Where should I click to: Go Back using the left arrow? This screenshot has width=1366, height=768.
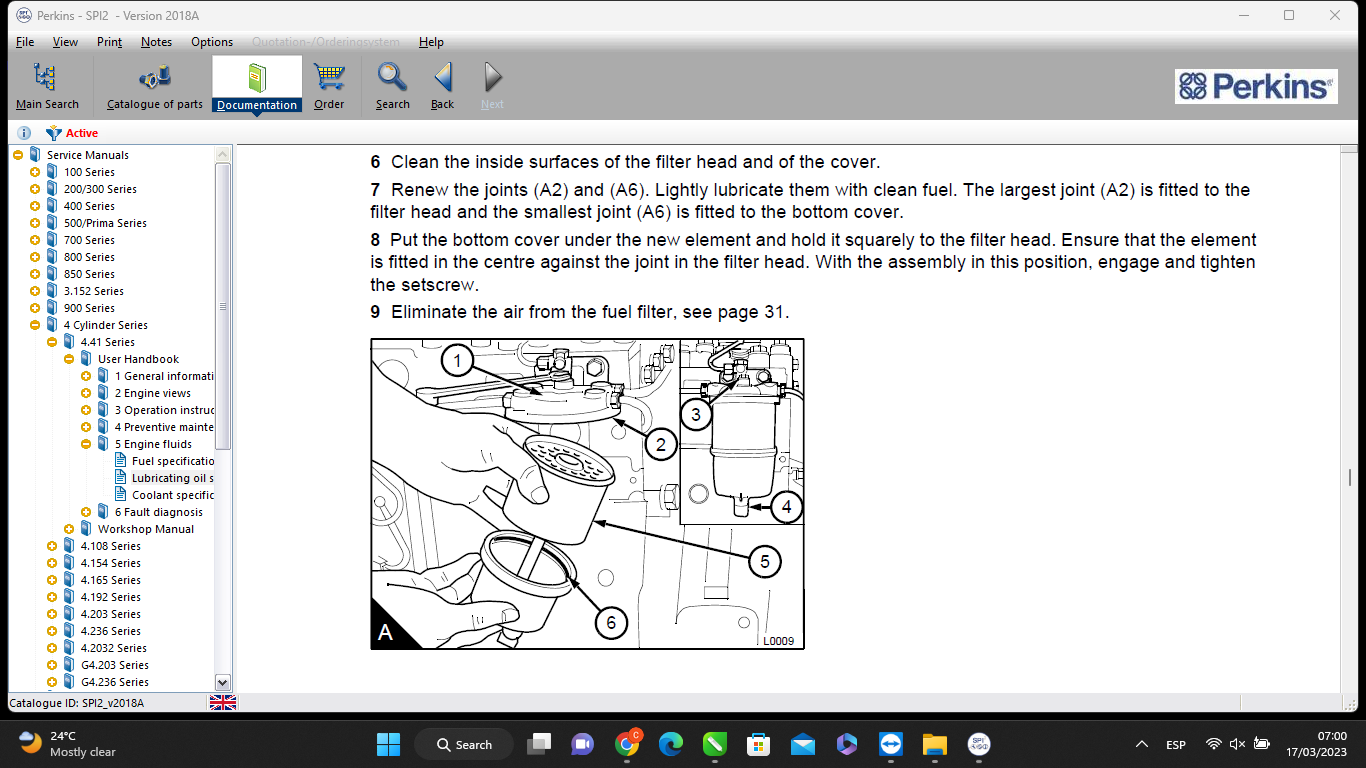coord(442,84)
